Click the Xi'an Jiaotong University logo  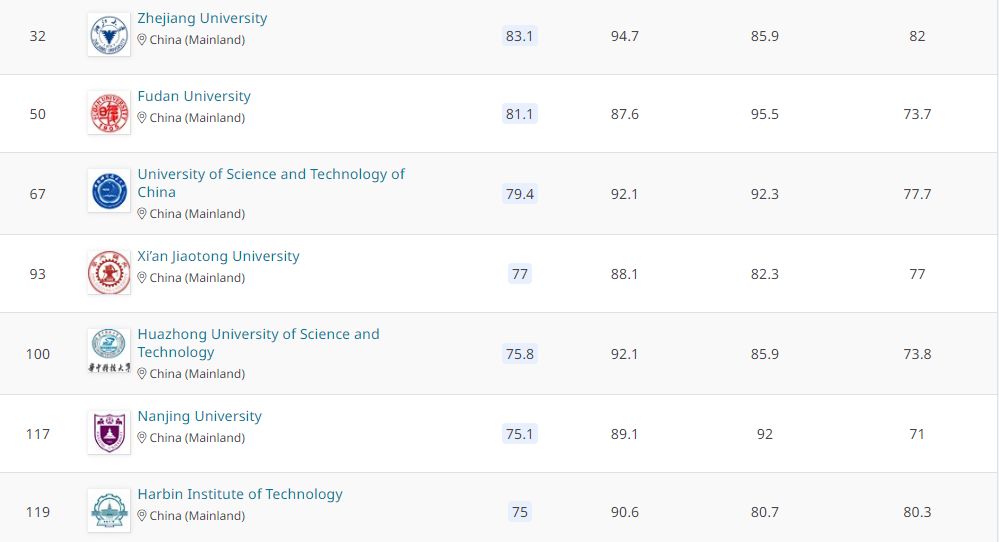[x=108, y=272]
